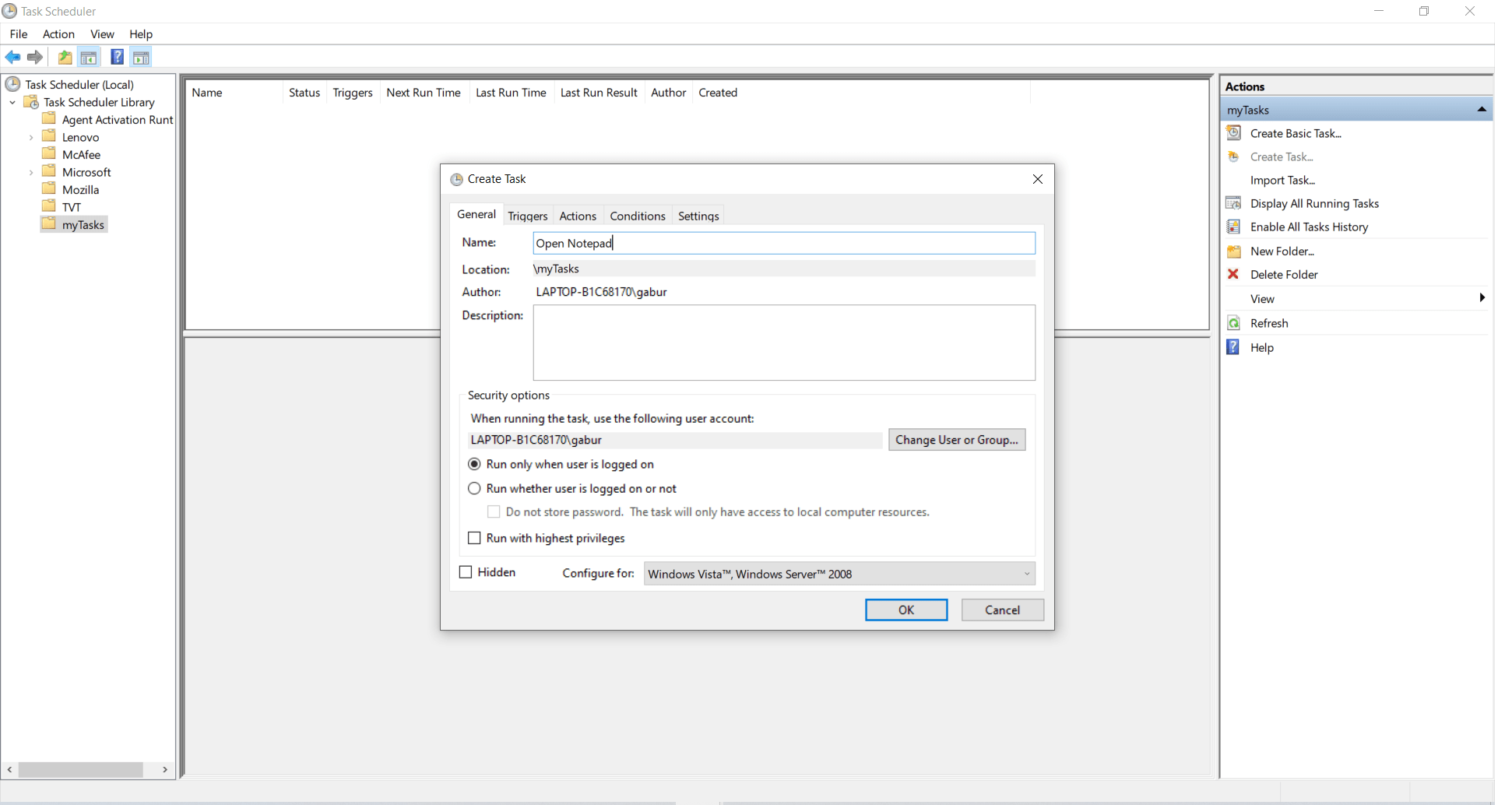The width and height of the screenshot is (1512, 805).
Task: Click the Mozilla folder icon
Action: pos(49,188)
